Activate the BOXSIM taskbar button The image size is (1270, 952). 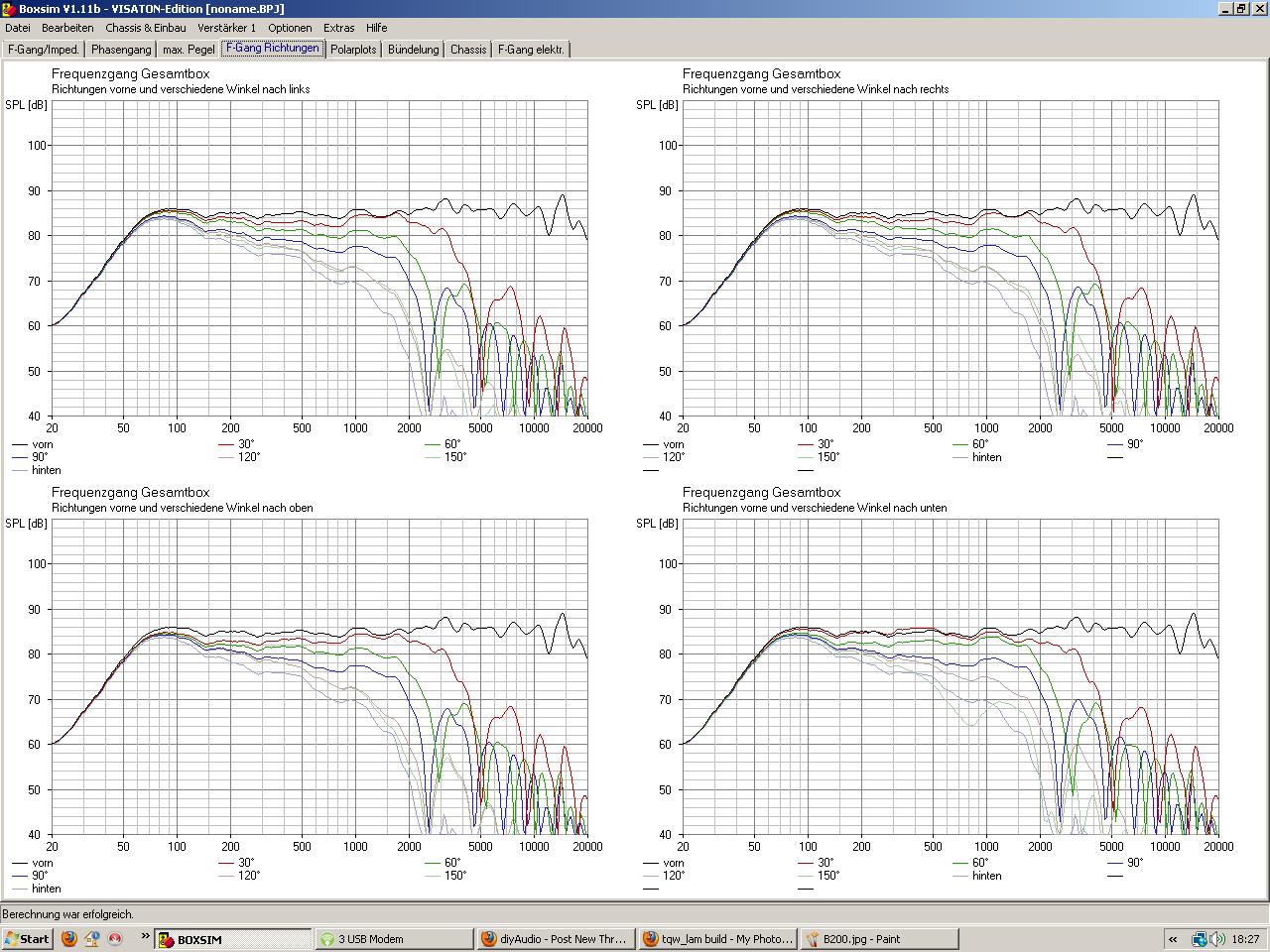(x=233, y=939)
